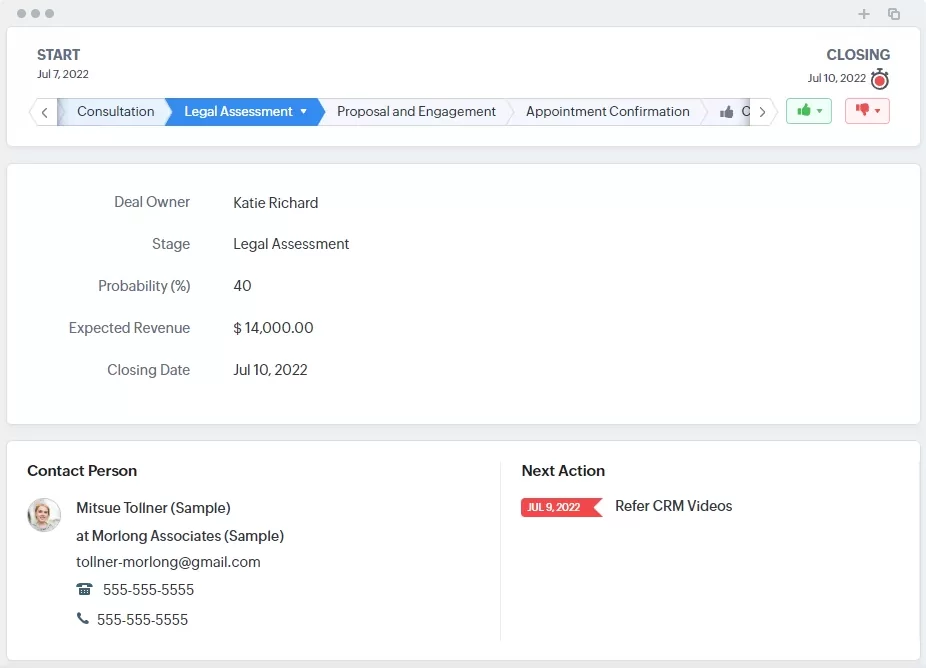Open the red thumbs-down lost dropdown
Screen dimensions: 926x668
pos(867,111)
